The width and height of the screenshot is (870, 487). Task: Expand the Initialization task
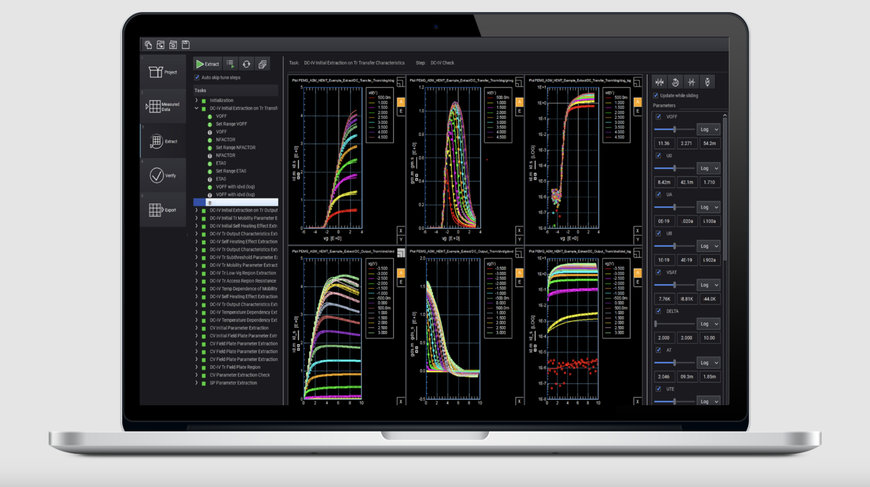[x=196, y=100]
